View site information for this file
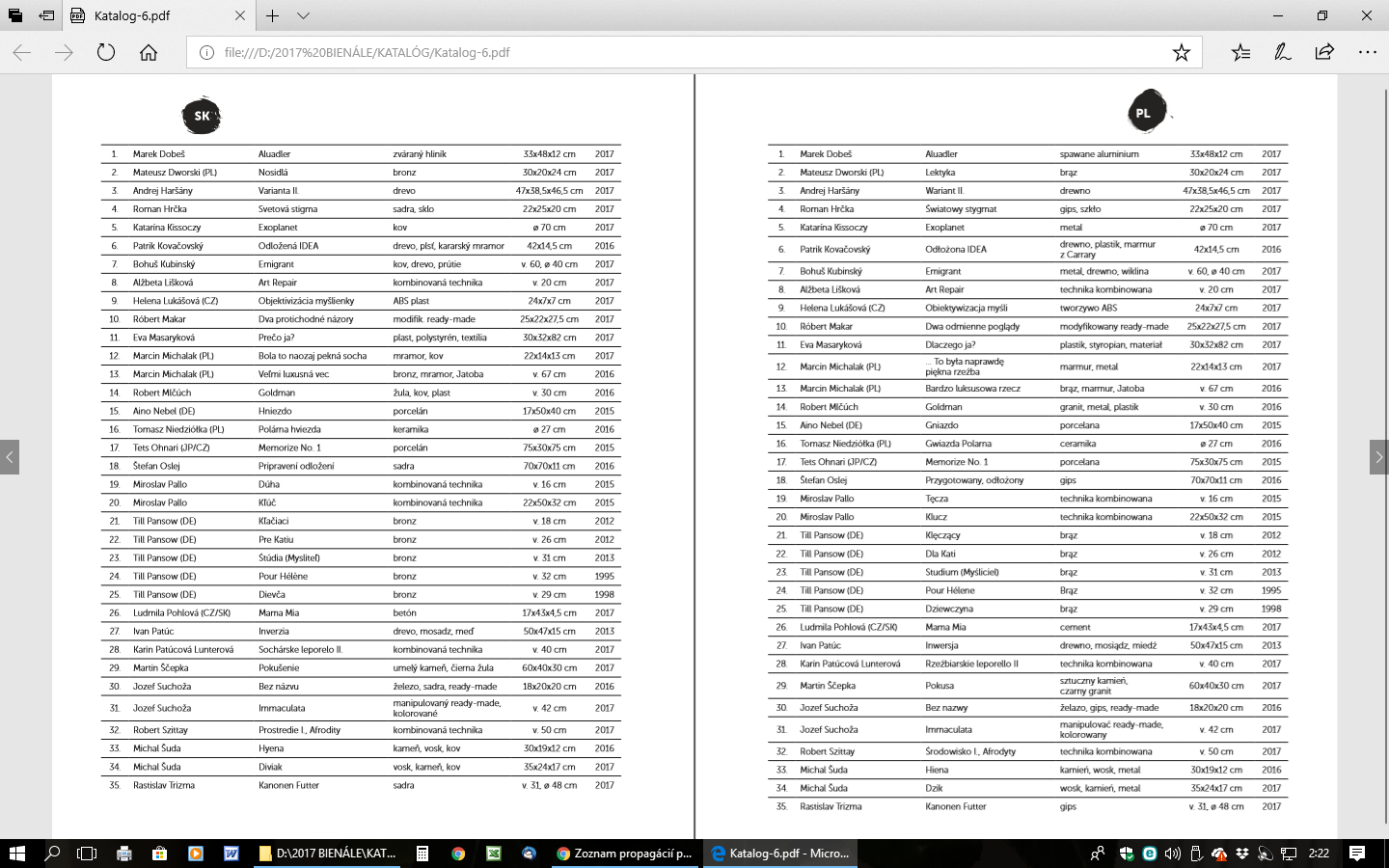Viewport: 1389px width, 868px height. pos(205,53)
